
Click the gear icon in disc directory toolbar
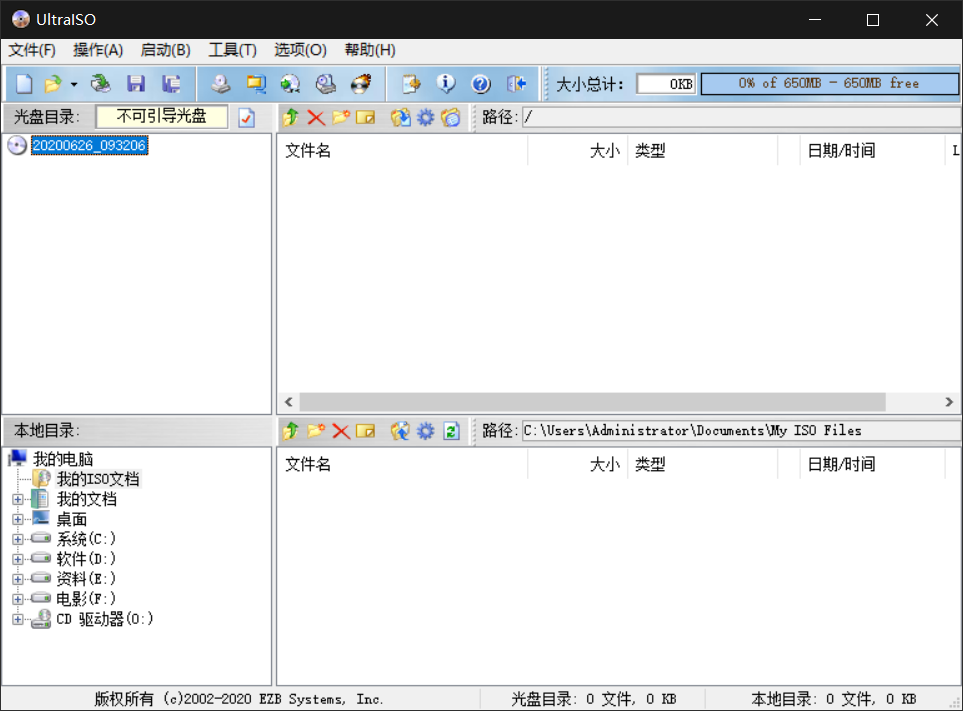426,117
